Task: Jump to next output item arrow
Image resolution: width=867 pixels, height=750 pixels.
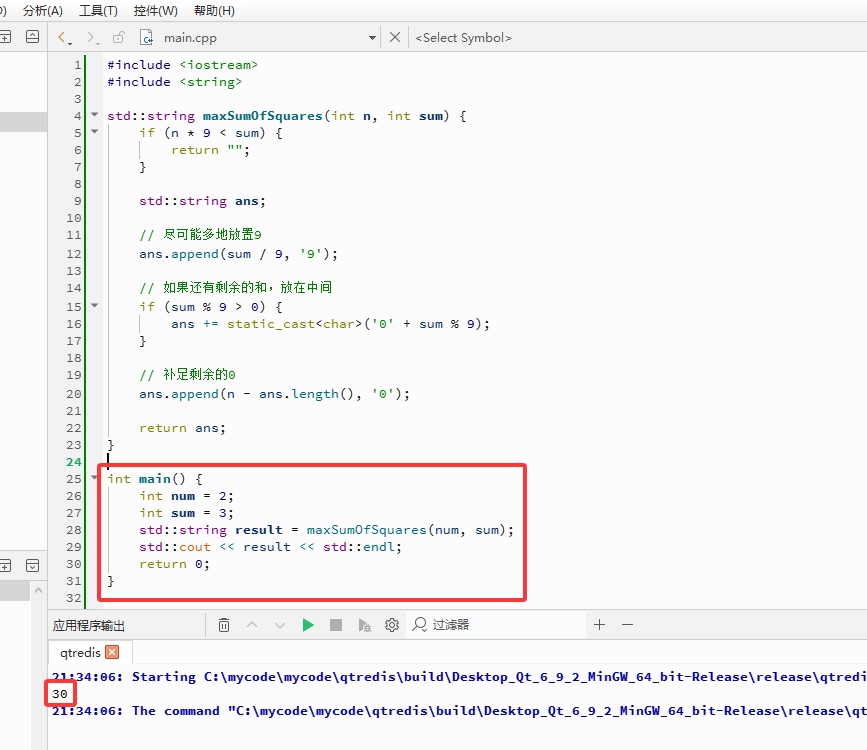Action: coord(280,625)
